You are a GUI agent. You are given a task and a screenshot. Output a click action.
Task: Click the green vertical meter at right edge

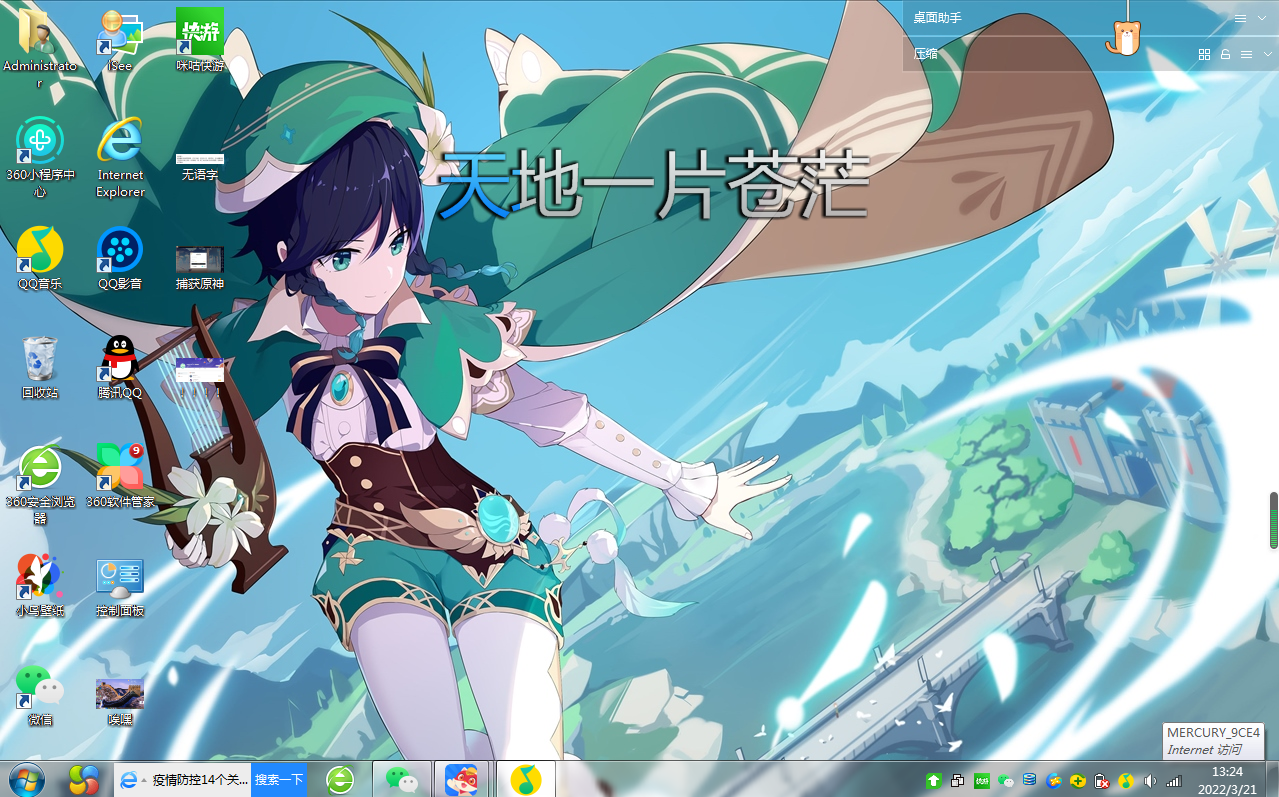coord(1274,520)
